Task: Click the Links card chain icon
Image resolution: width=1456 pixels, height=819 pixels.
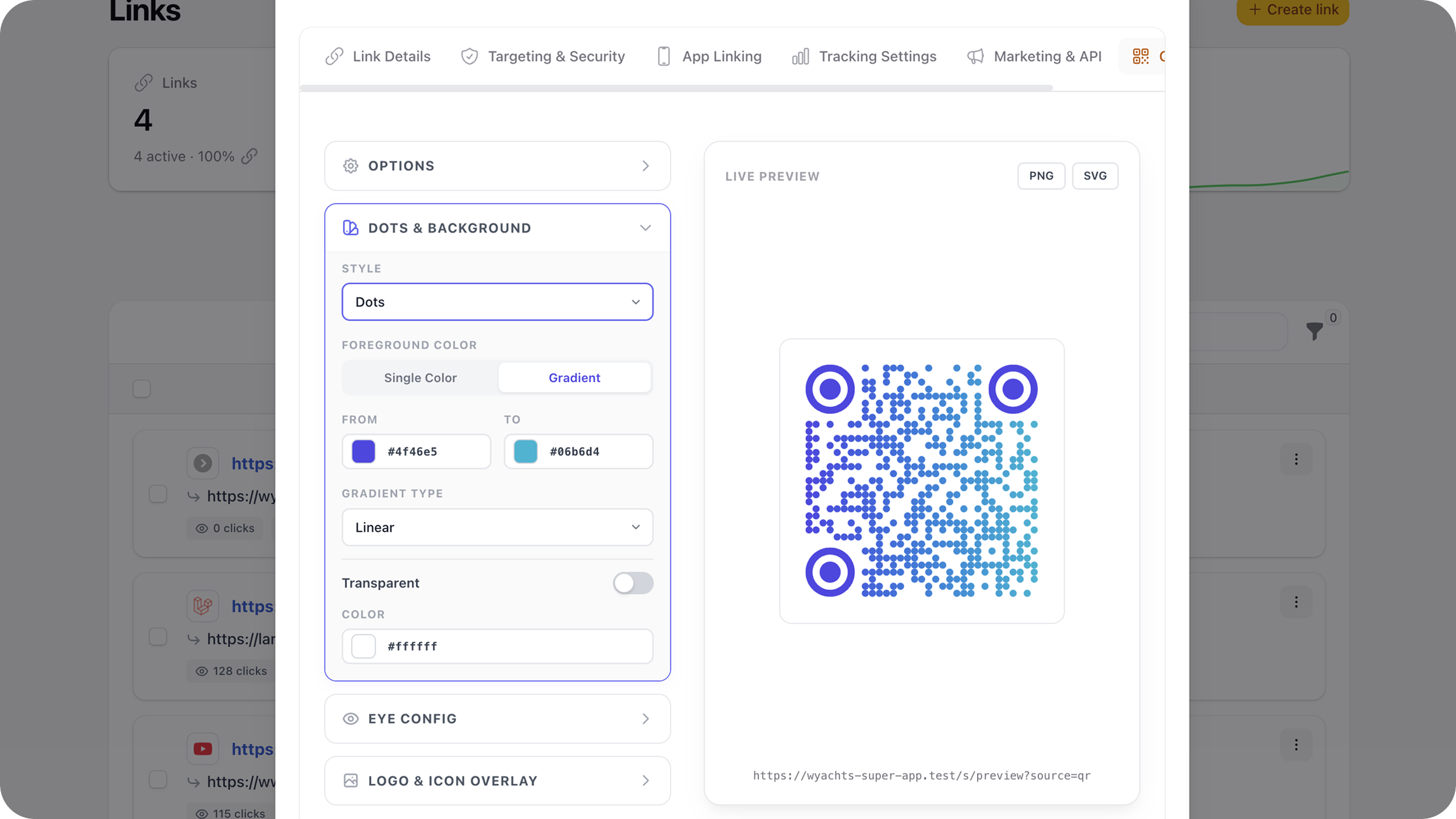Action: (144, 83)
